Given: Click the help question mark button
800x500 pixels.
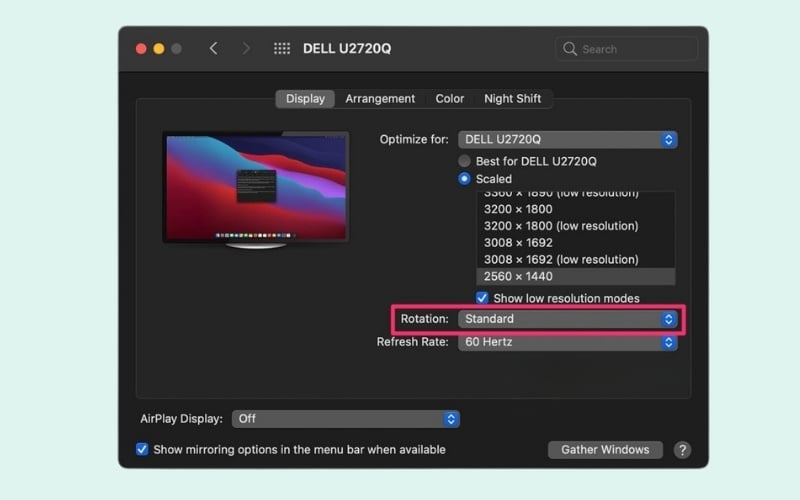Looking at the screenshot, I should 682,450.
